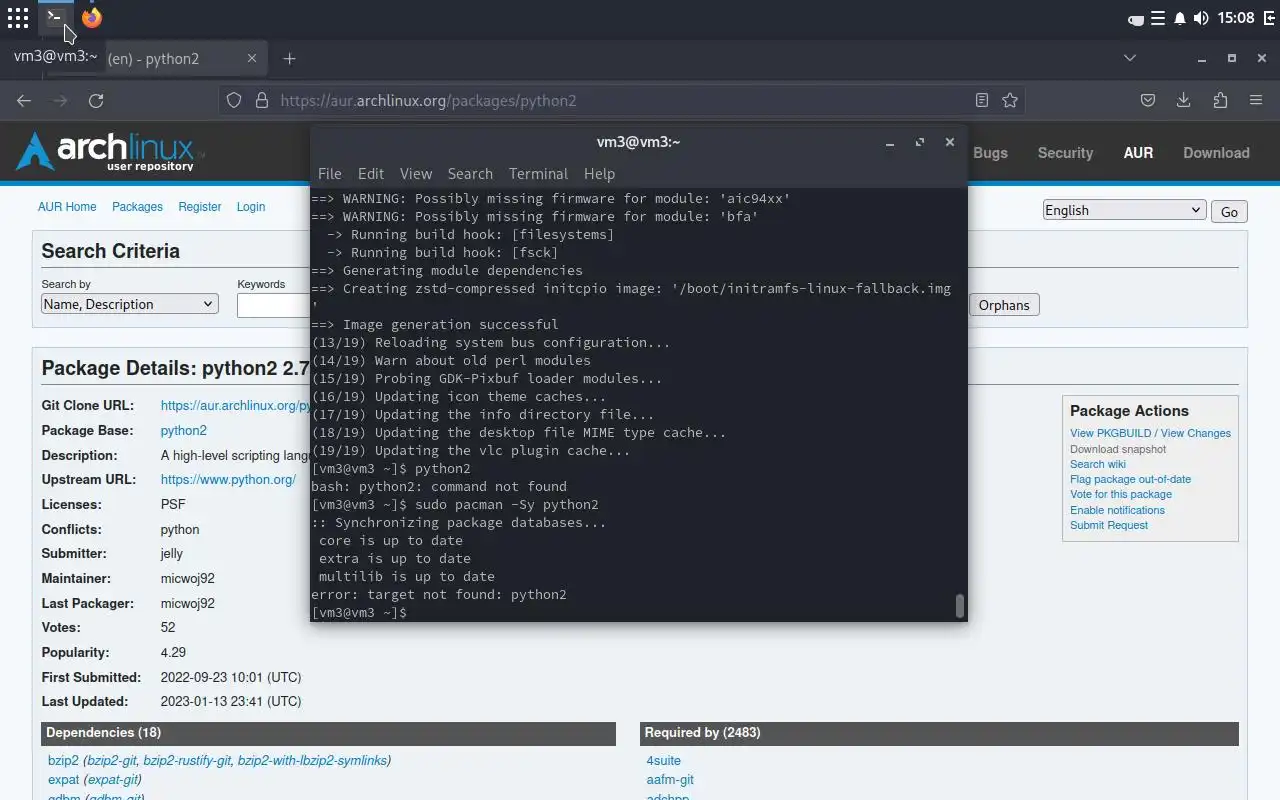Open the terminal File menu
The width and height of the screenshot is (1280, 800).
(x=329, y=174)
